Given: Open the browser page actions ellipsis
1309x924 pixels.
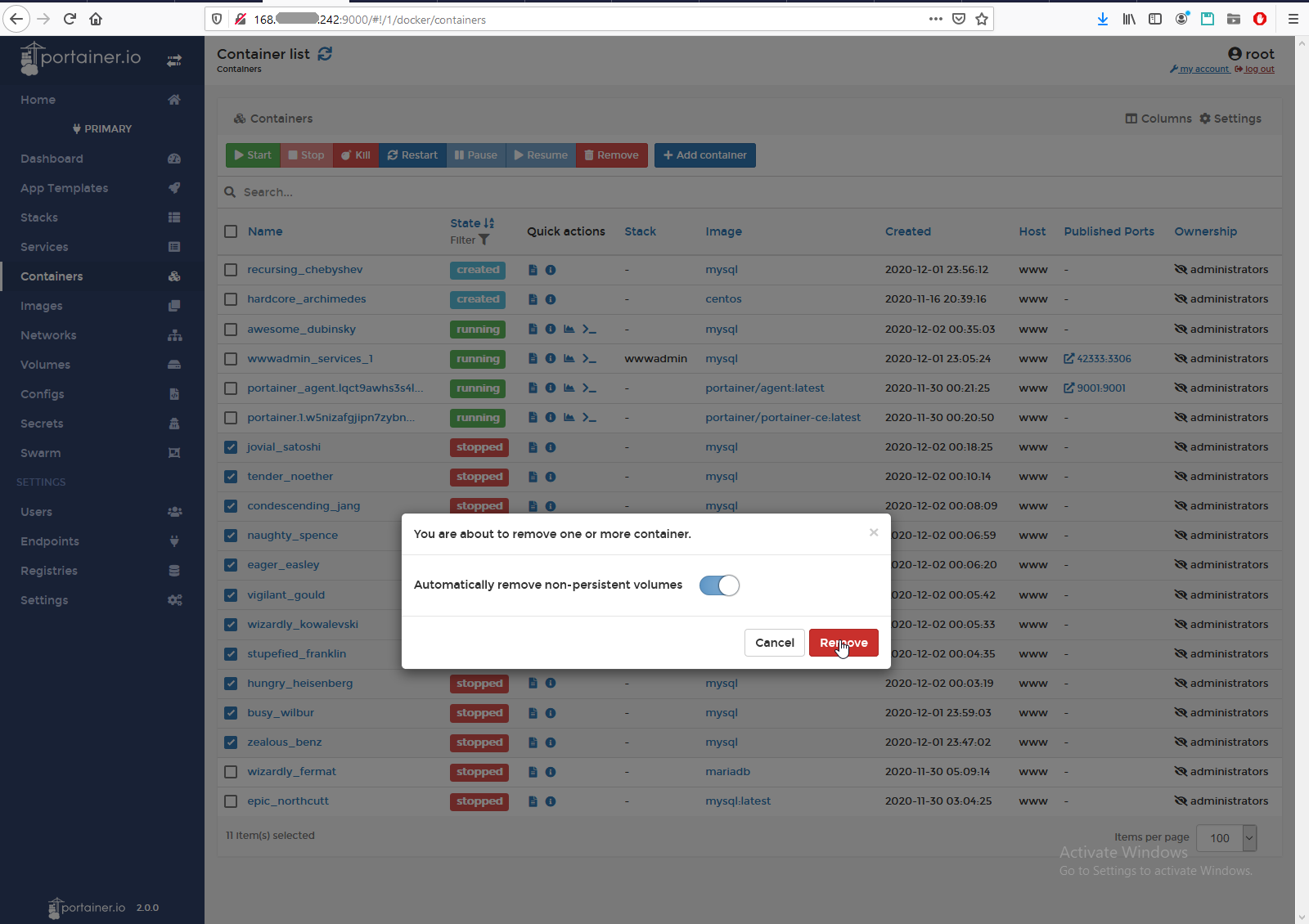Looking at the screenshot, I should 936,19.
